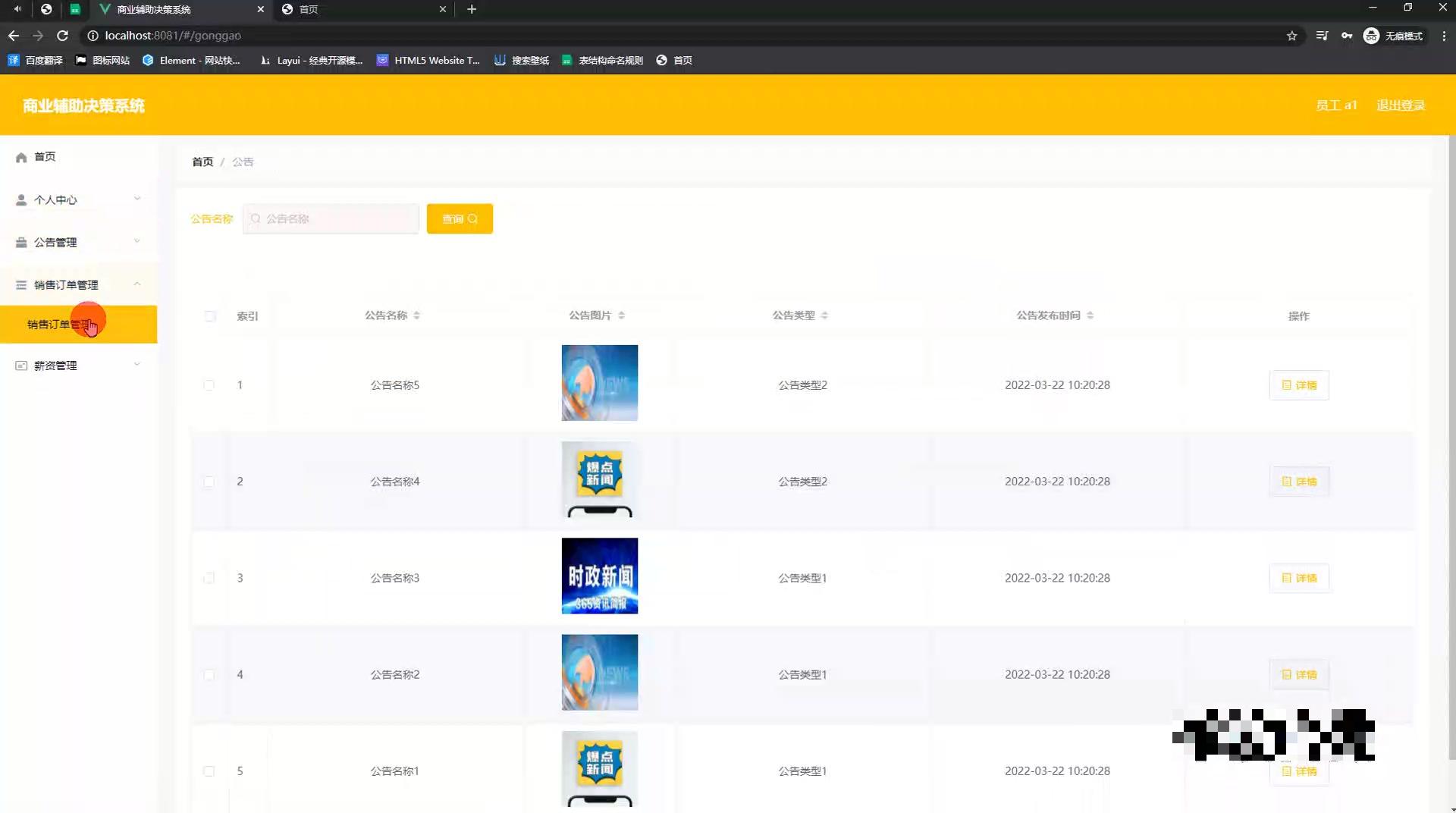Image resolution: width=1456 pixels, height=813 pixels.
Task: Open 详情 for 公告名称4
Action: (x=1299, y=482)
